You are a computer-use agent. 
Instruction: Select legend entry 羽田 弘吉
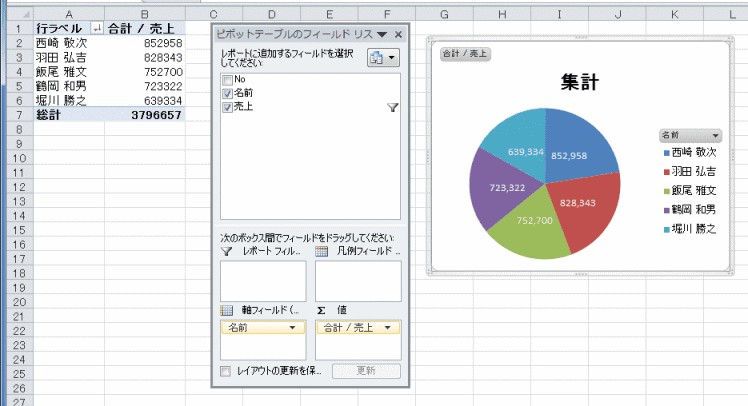tap(690, 172)
